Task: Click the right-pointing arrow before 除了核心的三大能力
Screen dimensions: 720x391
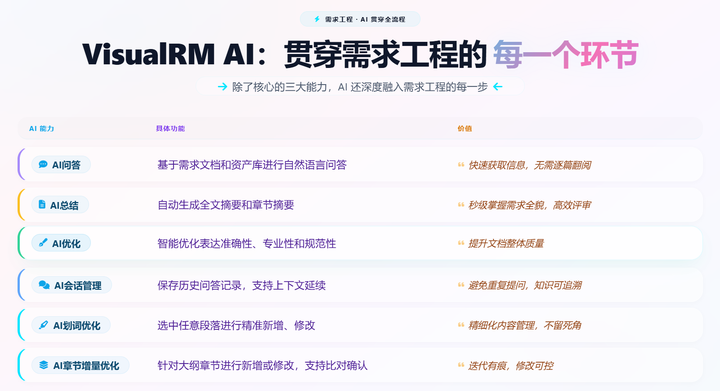Action: pos(222,87)
